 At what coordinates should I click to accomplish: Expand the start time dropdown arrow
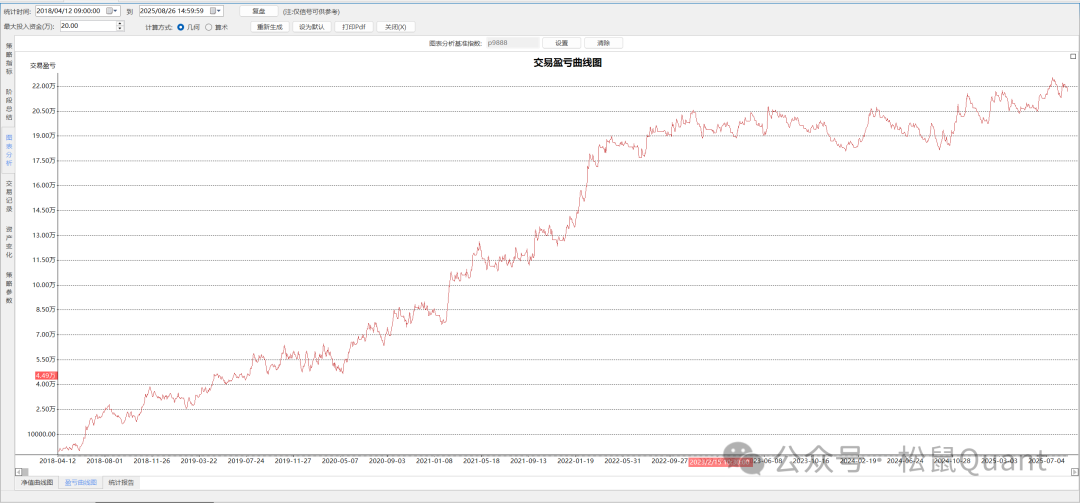tap(118, 11)
